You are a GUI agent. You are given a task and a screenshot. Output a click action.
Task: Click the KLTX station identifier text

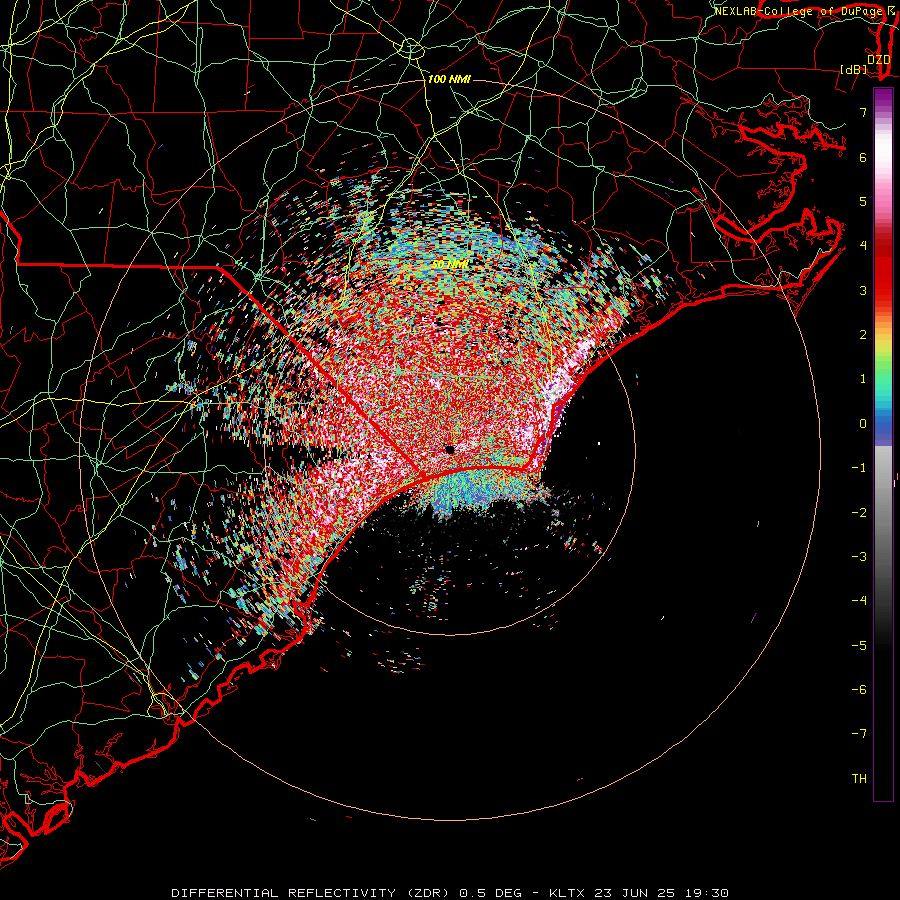pos(567,893)
